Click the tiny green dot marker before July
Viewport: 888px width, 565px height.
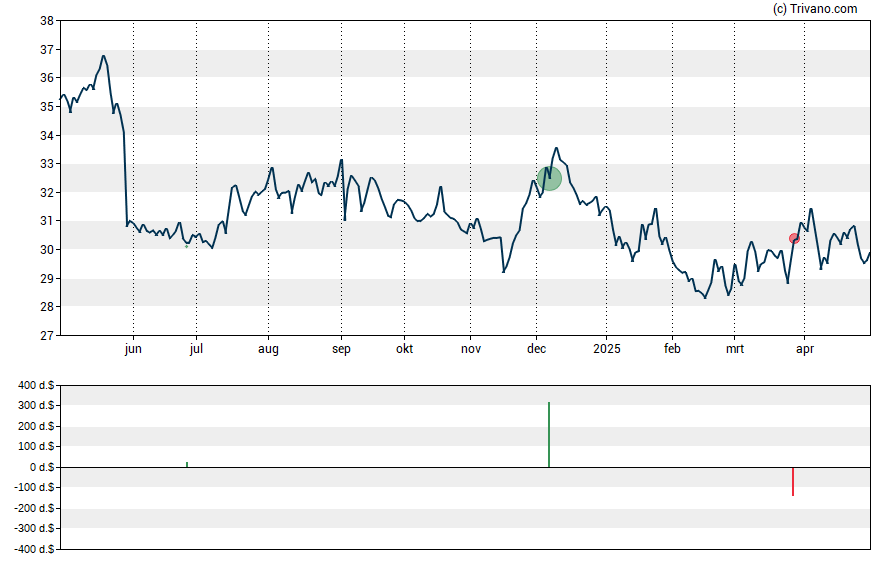coord(186,246)
